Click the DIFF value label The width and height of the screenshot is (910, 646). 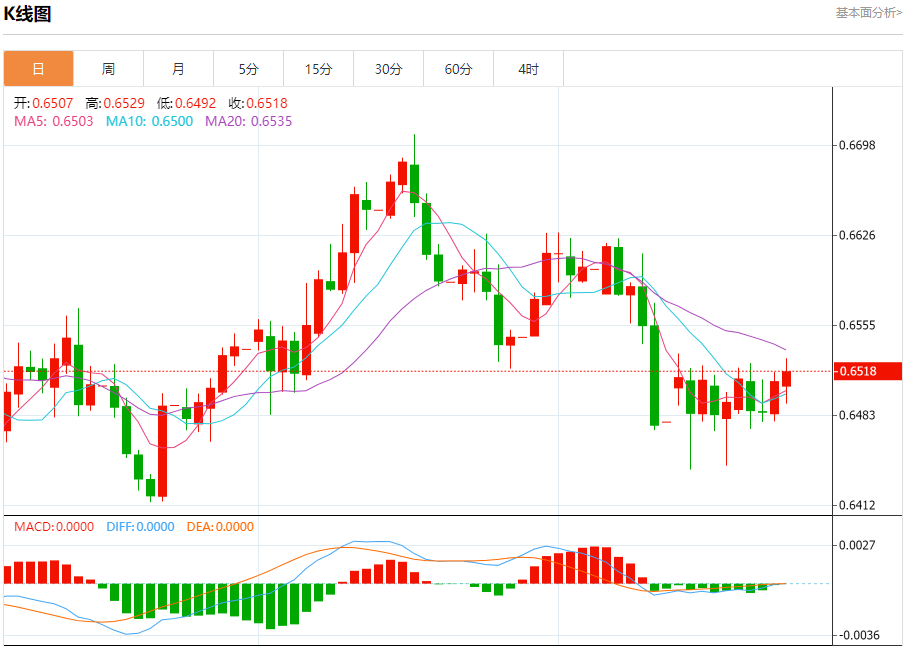139,527
